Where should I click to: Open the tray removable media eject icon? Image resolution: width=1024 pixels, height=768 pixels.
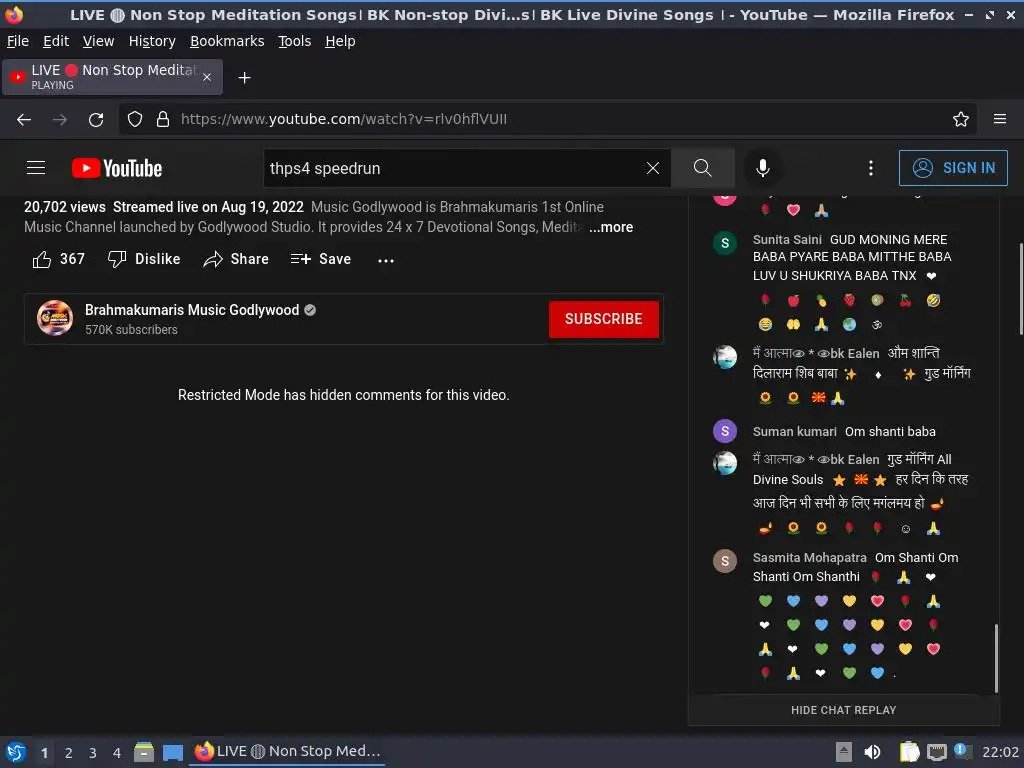pos(844,752)
